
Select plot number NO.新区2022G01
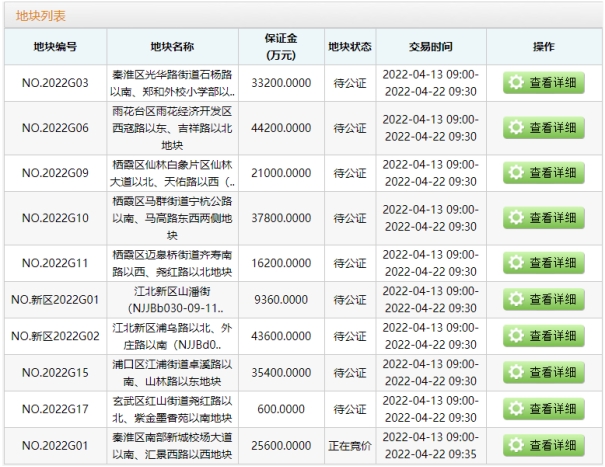coord(55,299)
